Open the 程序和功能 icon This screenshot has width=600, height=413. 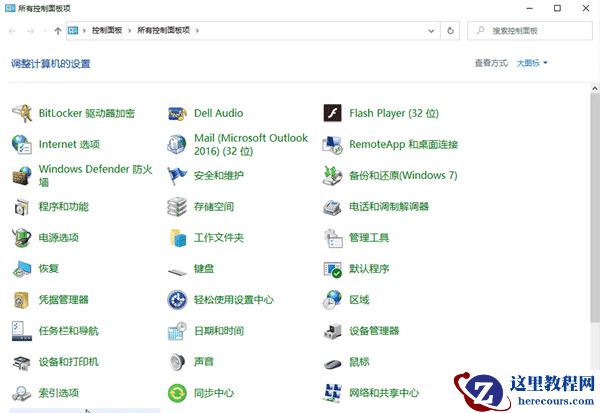click(22, 207)
